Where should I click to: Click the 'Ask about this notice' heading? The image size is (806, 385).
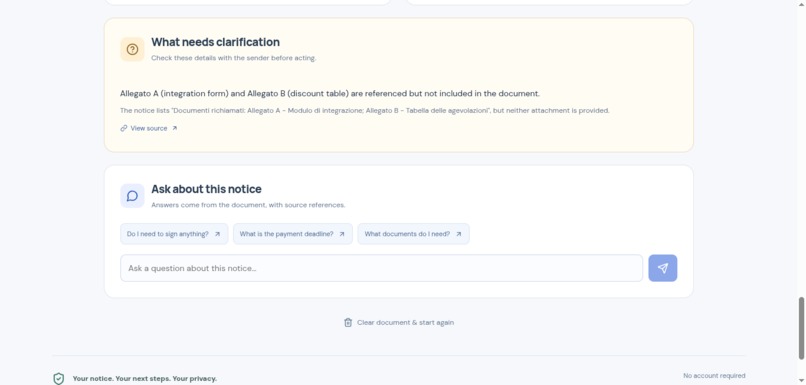point(206,189)
